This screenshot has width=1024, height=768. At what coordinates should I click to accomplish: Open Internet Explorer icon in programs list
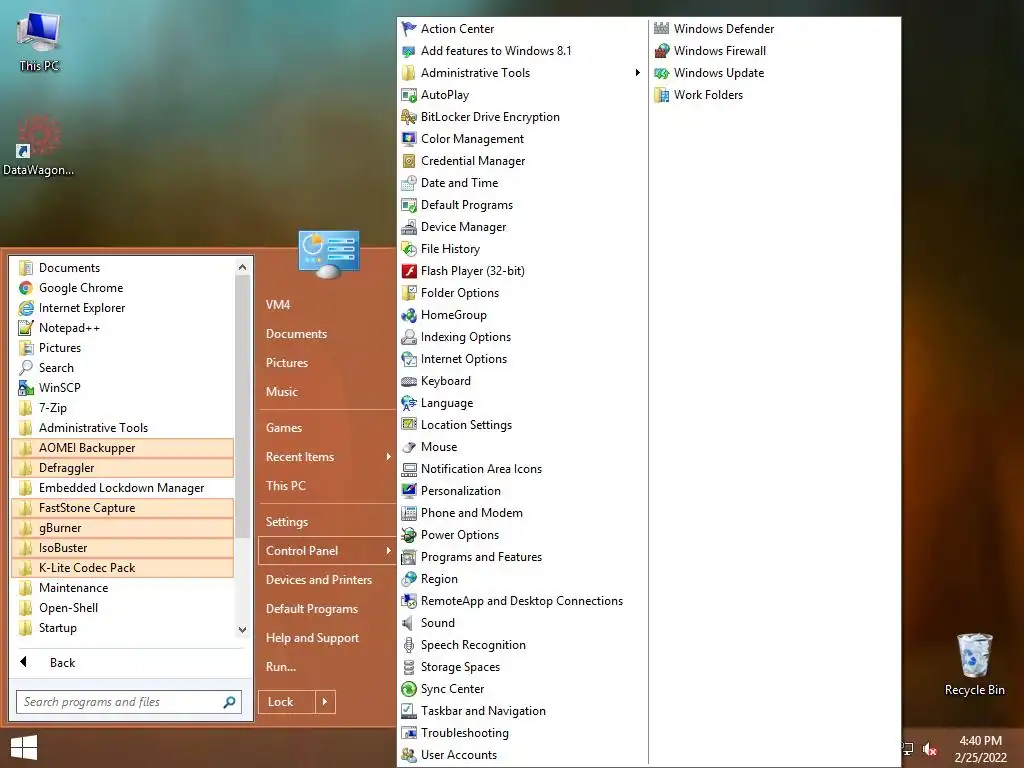[x=25, y=308]
